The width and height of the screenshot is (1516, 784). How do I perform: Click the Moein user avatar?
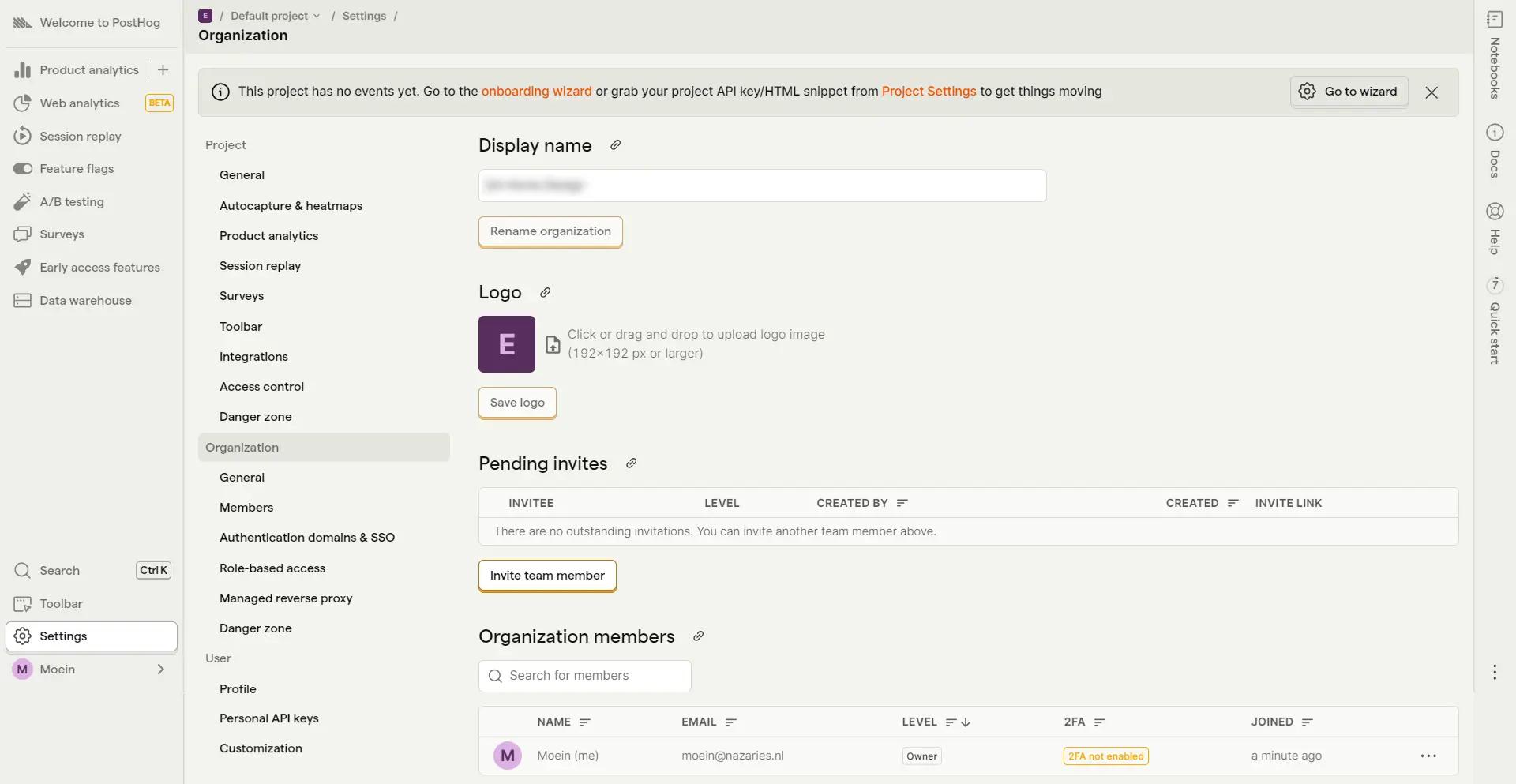22,670
